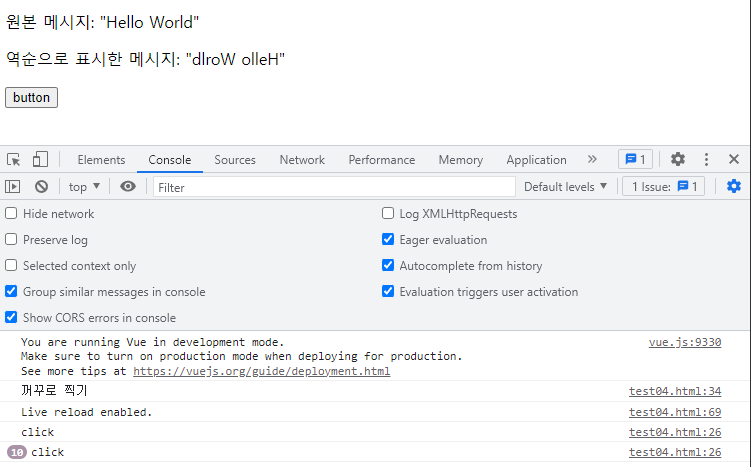Viewport: 751px width, 467px height.
Task: Open the issues counter badge in tab bar
Action: [636, 159]
